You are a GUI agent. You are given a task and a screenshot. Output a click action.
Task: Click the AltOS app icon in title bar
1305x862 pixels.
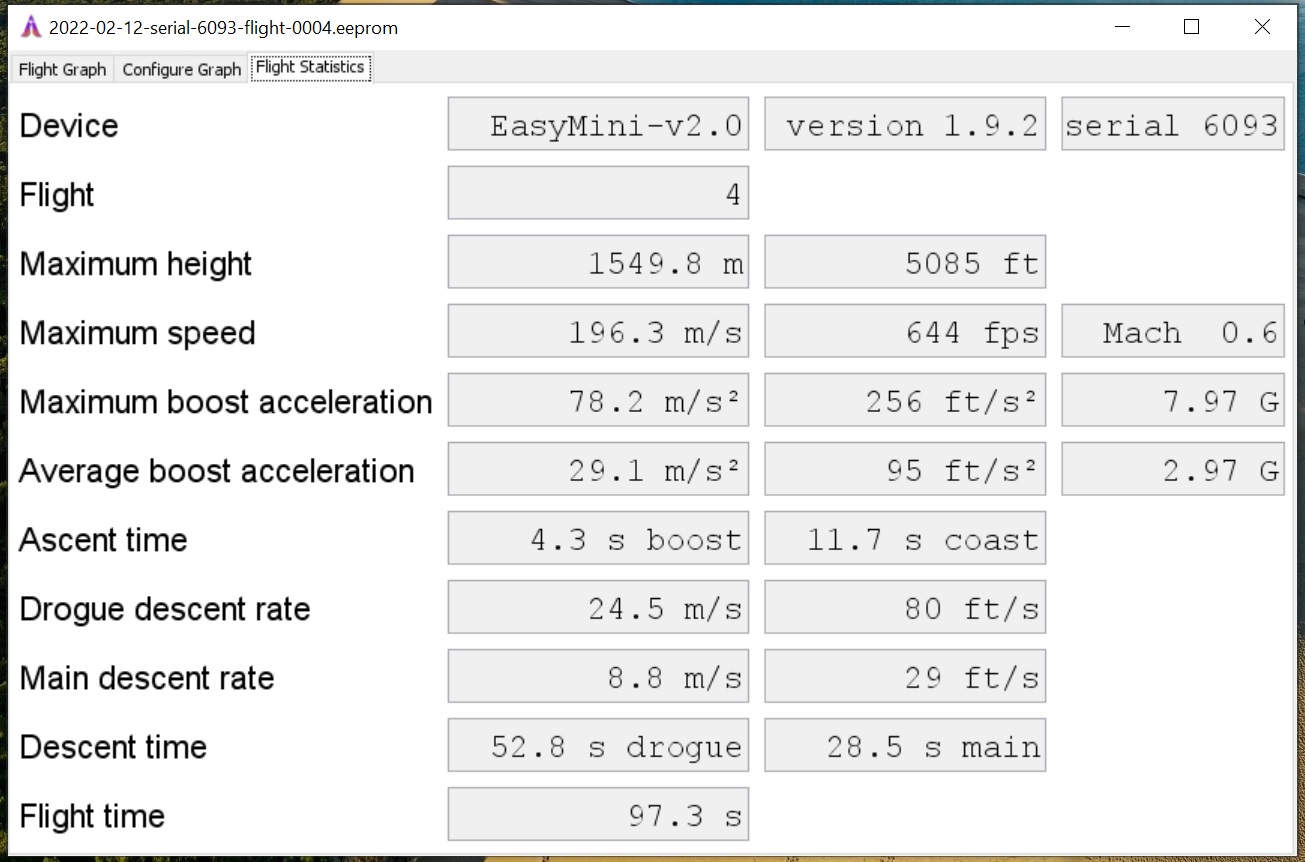(x=31, y=27)
